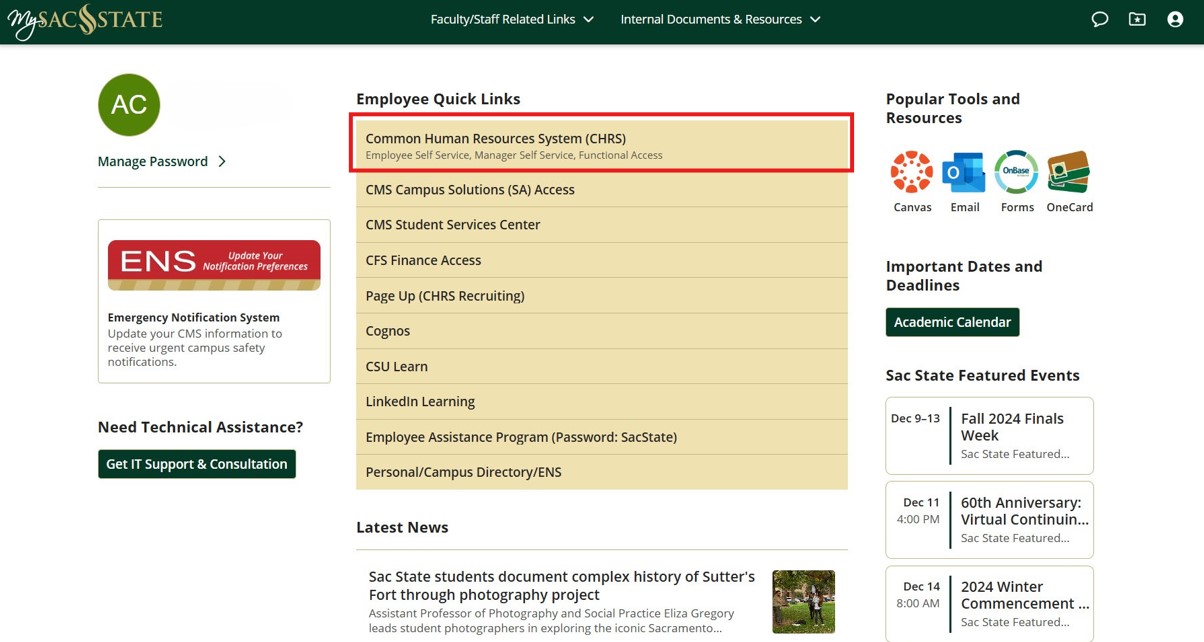The height and width of the screenshot is (642, 1204).
Task: Expand Manage Password with its chevron
Action: [162, 161]
